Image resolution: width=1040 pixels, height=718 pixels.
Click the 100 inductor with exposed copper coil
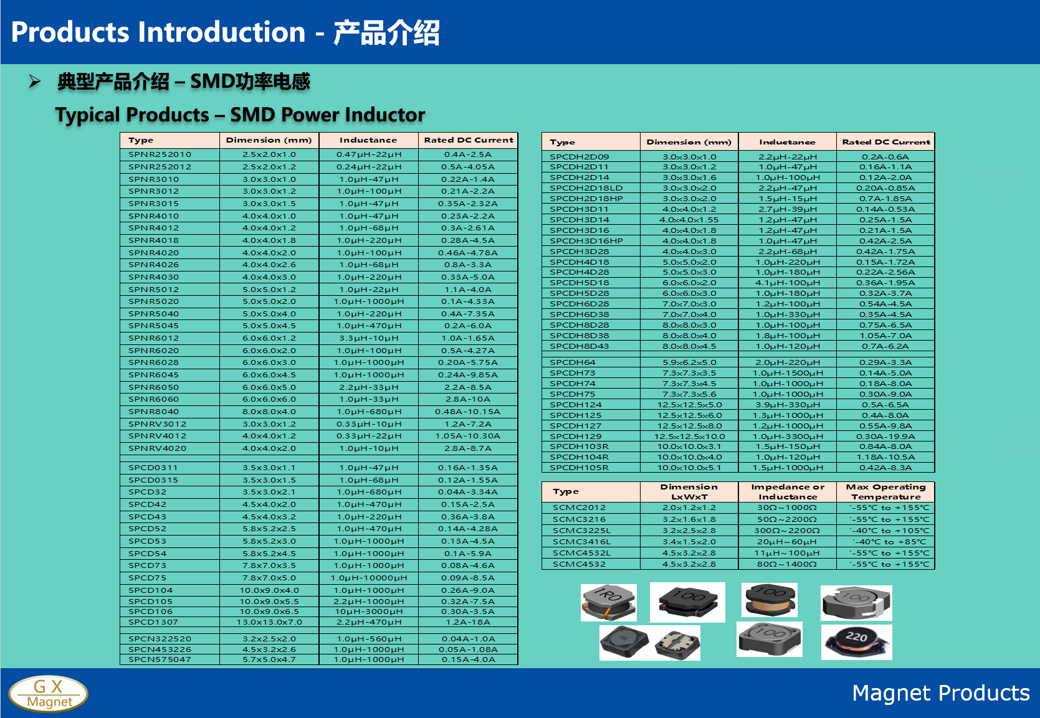(769, 600)
